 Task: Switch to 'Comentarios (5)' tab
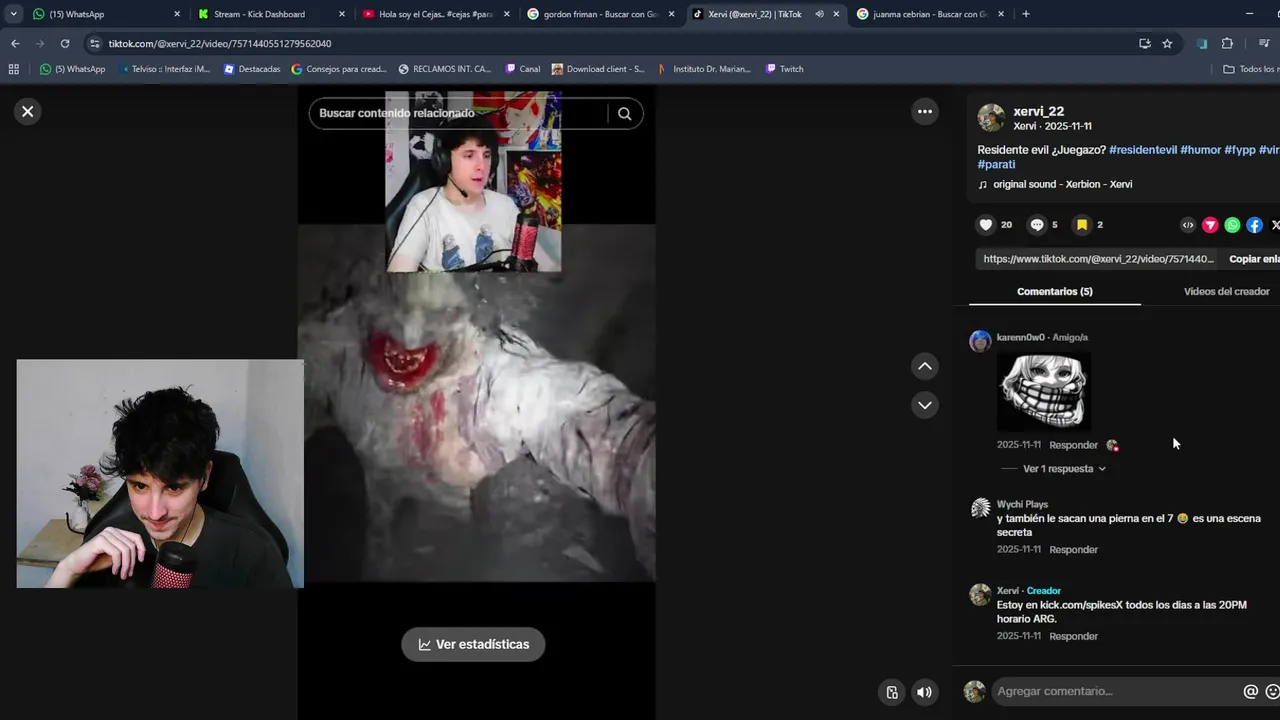tap(1055, 291)
